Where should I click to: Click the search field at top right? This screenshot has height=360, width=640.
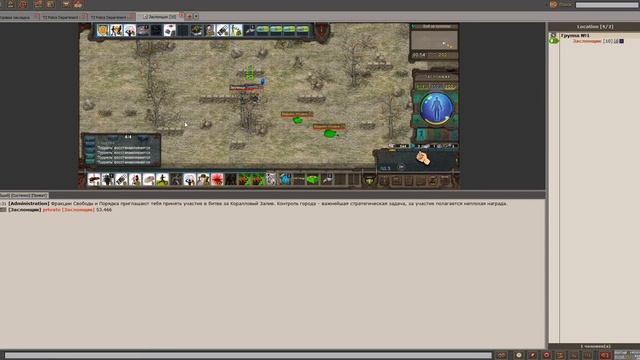pyautogui.click(x=607, y=4)
